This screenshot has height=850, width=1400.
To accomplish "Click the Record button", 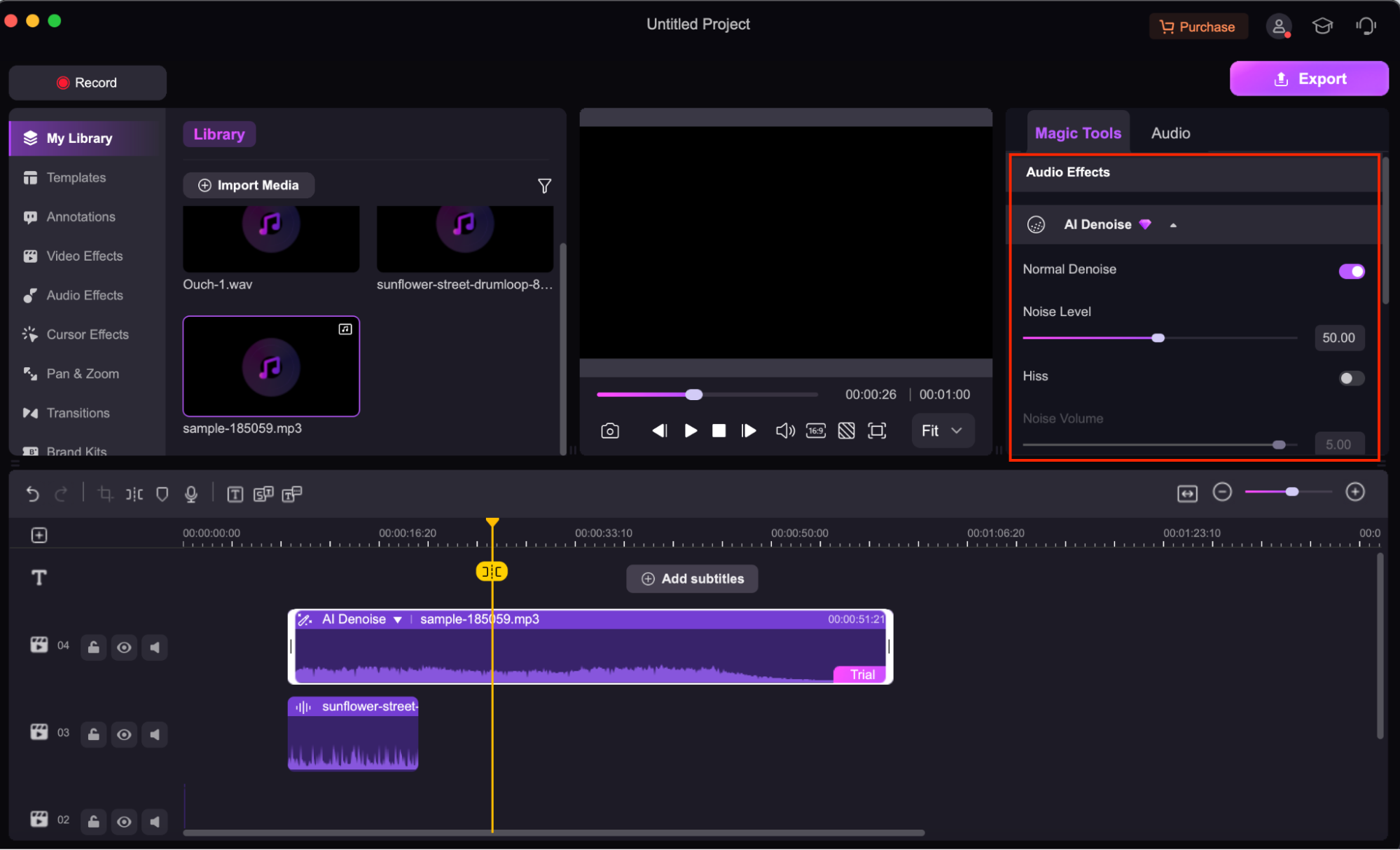I will pos(88,83).
